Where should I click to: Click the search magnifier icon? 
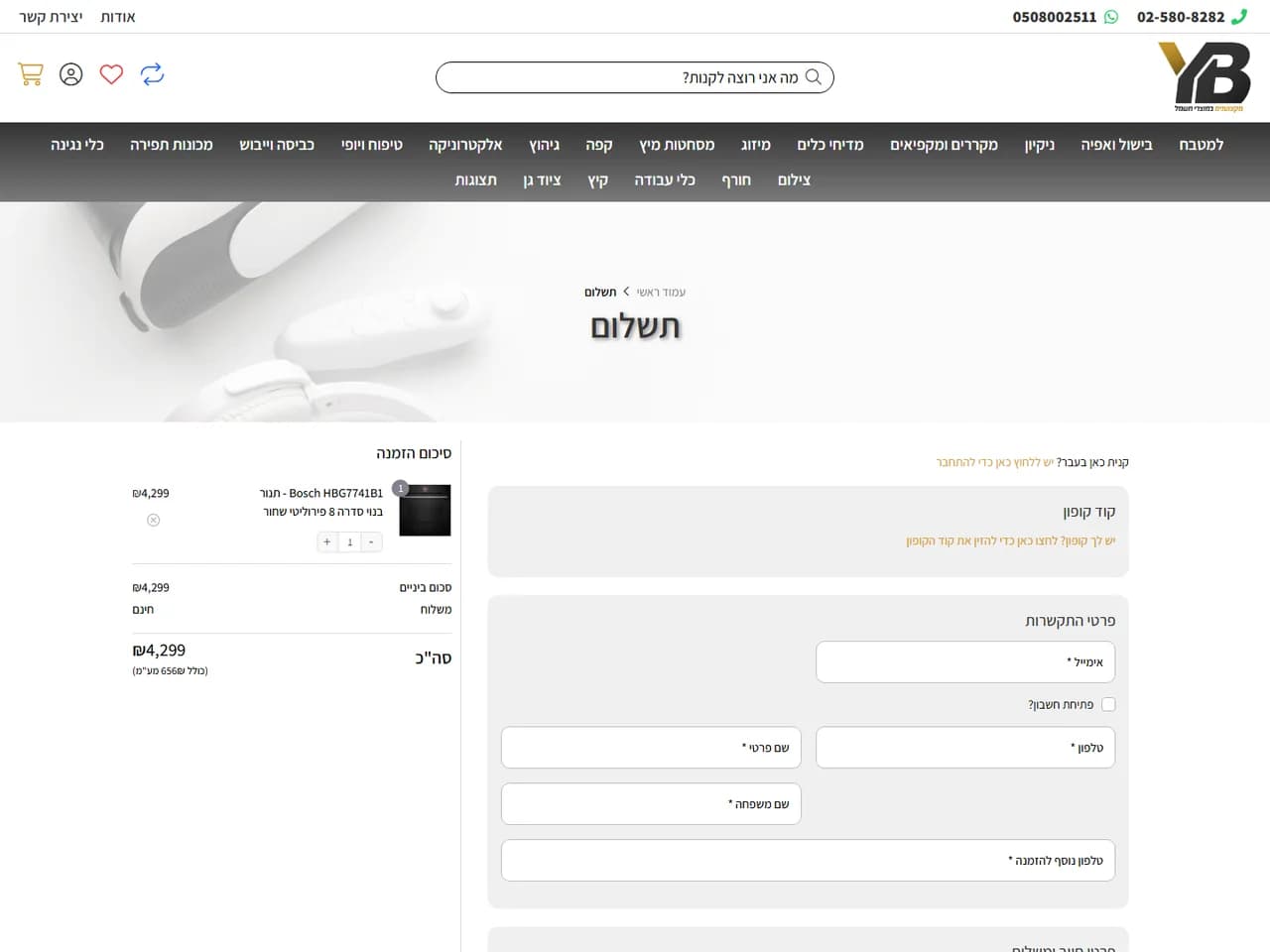coord(814,76)
